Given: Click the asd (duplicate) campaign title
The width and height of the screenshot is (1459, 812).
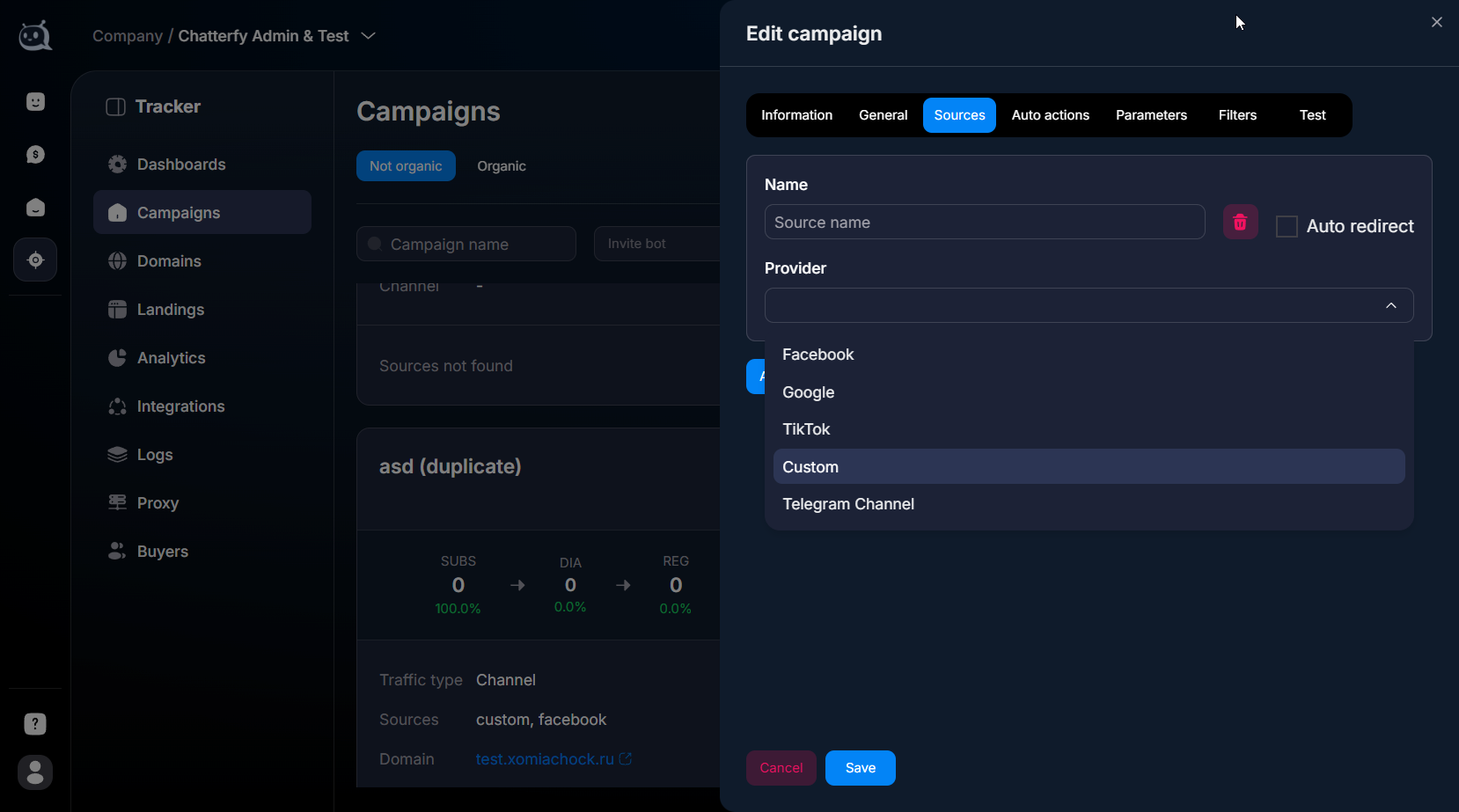Looking at the screenshot, I should coord(450,466).
